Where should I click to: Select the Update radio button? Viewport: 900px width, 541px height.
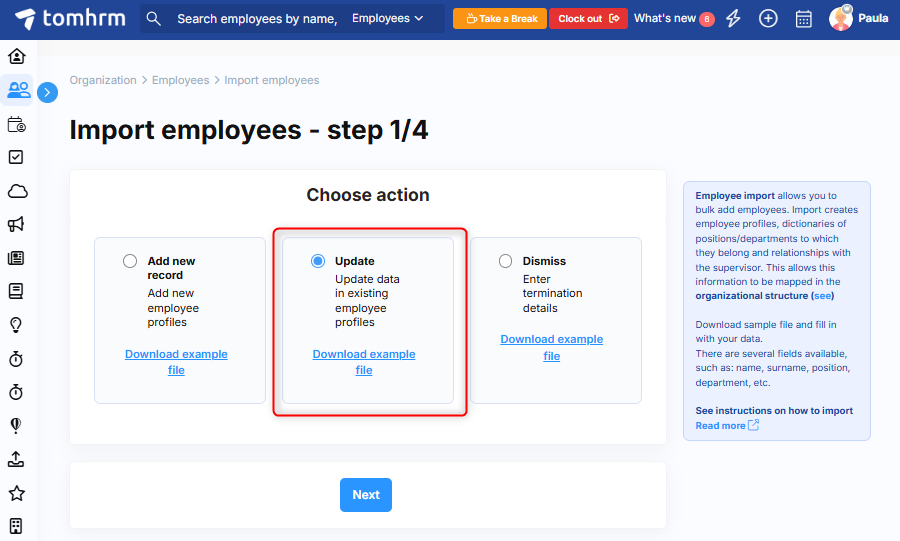point(318,261)
